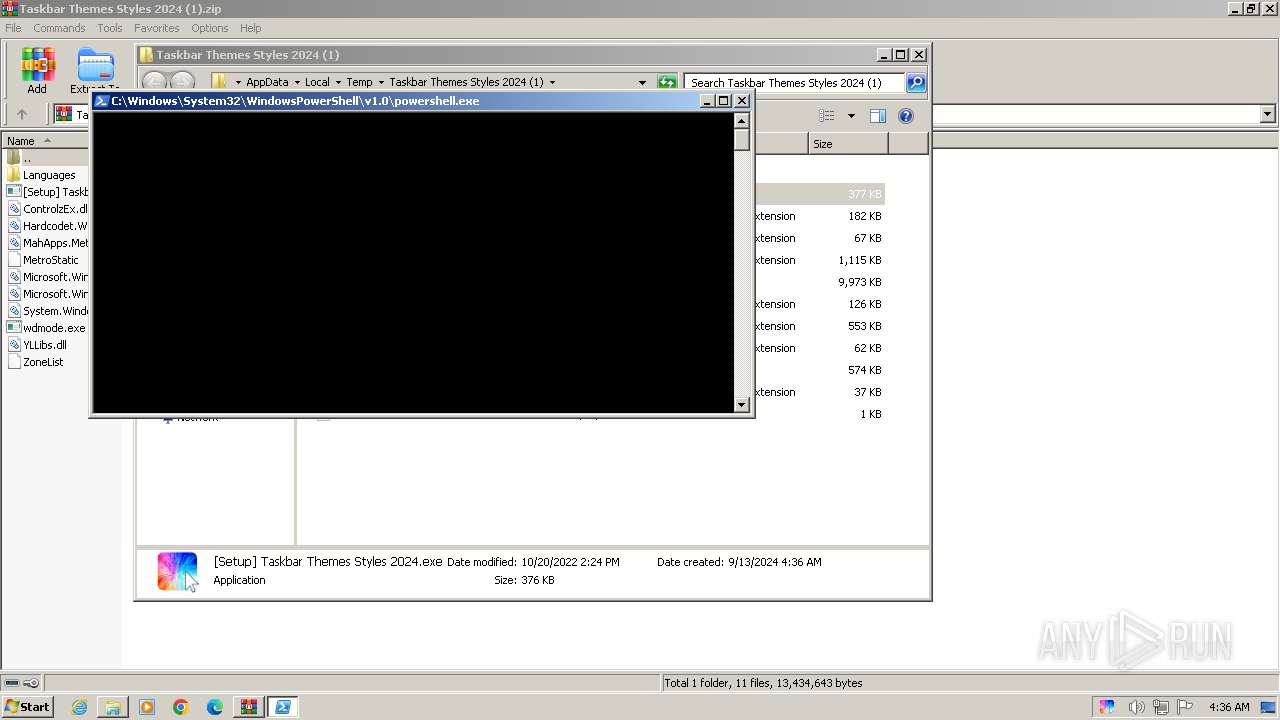Click the Temp breadcrumb segment
1280x720 pixels.
coord(359,83)
